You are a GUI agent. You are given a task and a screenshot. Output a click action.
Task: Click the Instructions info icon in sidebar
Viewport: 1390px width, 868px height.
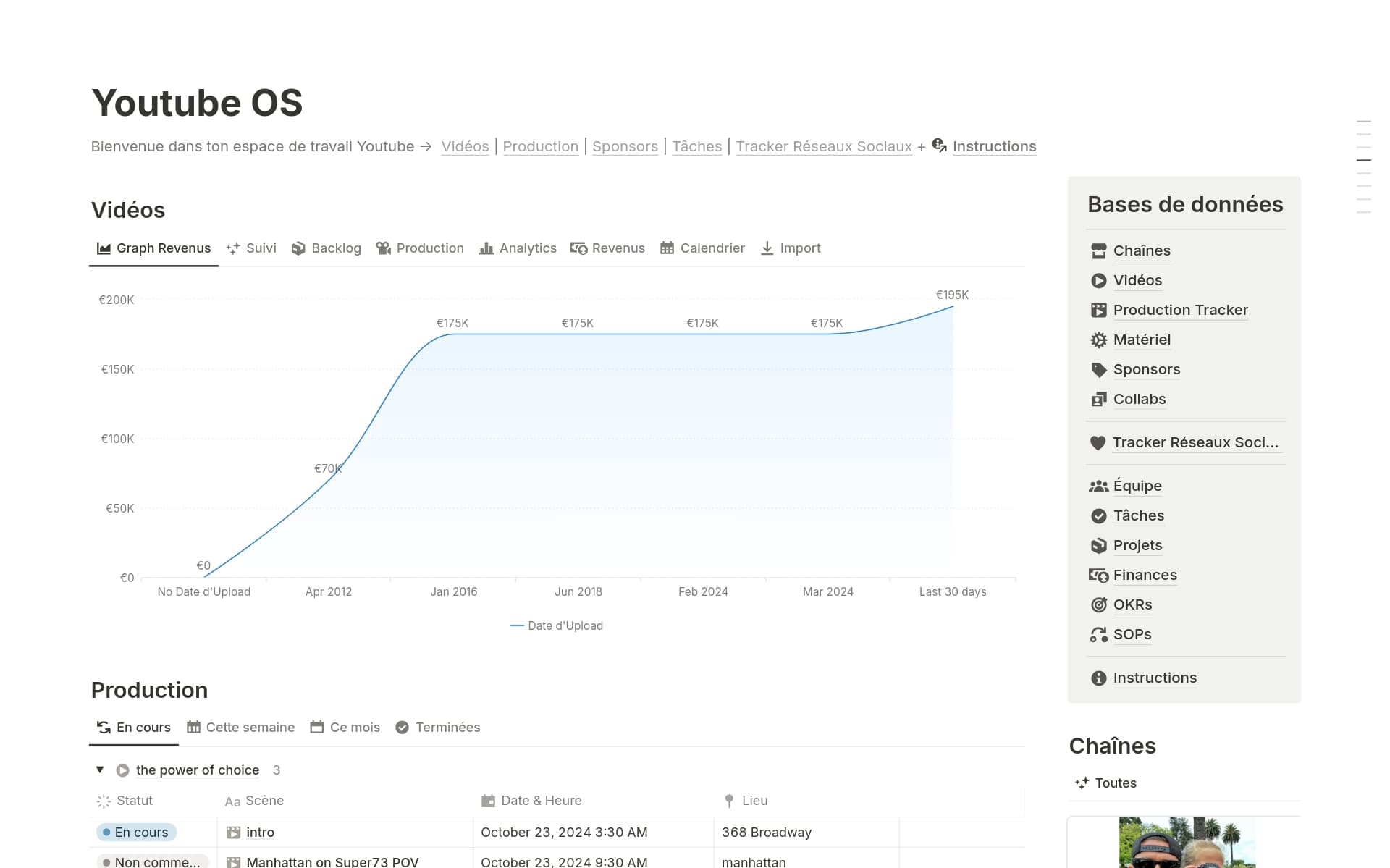(x=1098, y=678)
